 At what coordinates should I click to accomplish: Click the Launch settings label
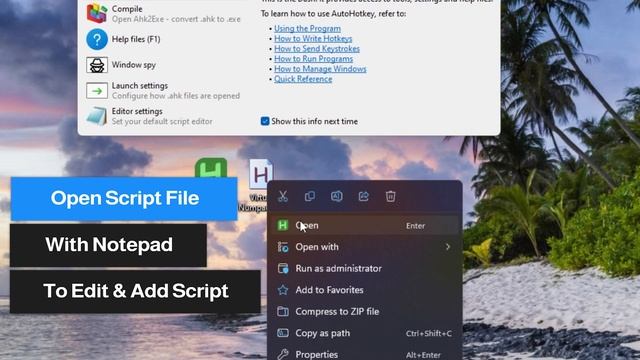[140, 86]
